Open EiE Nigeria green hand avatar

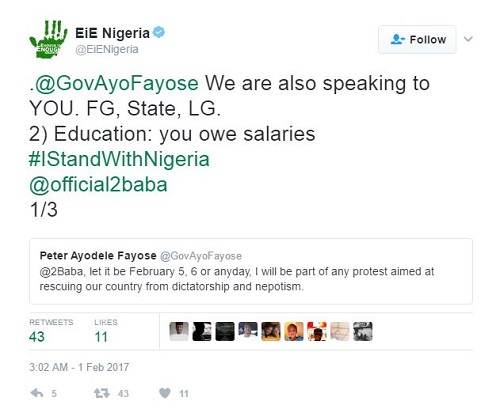click(48, 39)
